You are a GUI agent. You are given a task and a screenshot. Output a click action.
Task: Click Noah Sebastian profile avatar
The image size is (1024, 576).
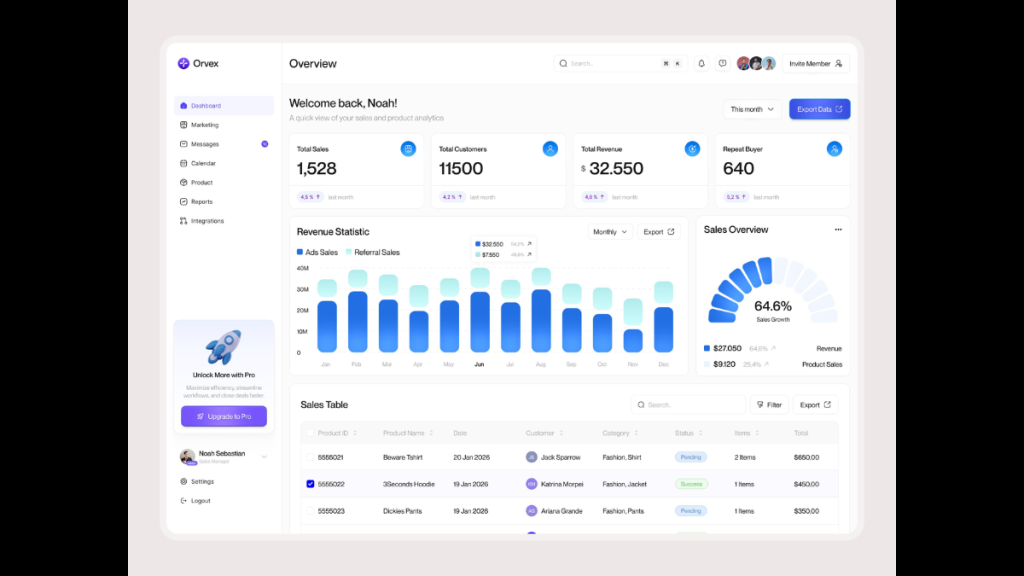(187, 456)
